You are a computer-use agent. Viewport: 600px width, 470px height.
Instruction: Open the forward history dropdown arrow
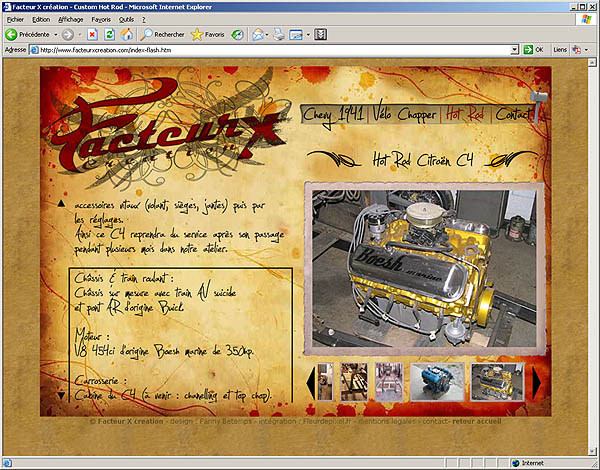pyautogui.click(x=80, y=35)
